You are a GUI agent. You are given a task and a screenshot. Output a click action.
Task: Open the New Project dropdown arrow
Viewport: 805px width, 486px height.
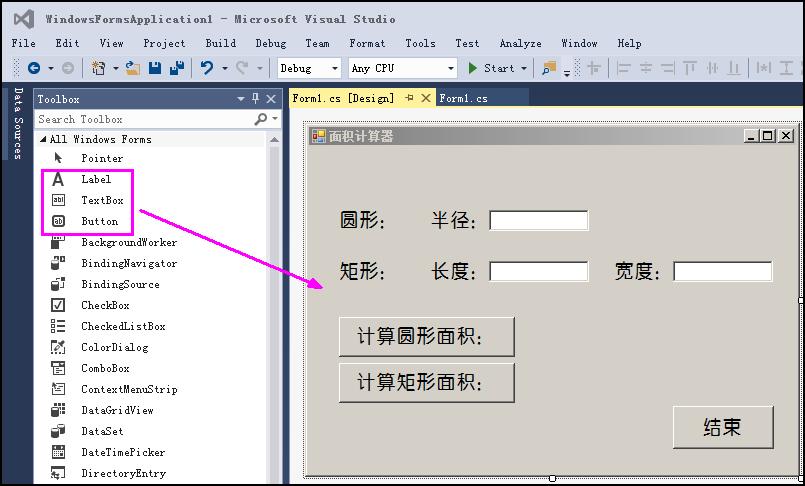point(116,68)
